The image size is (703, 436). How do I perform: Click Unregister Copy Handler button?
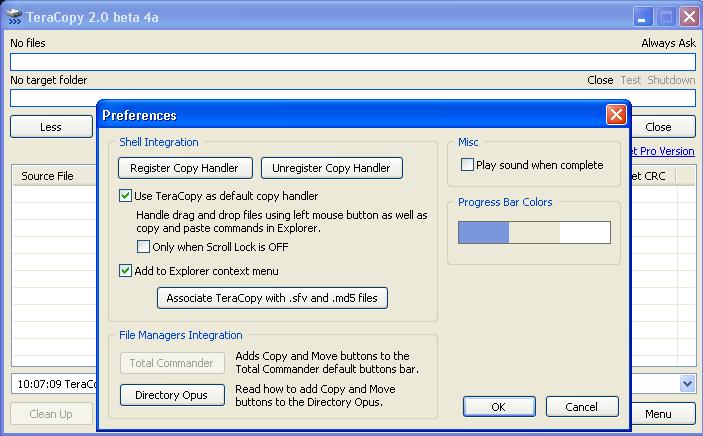(331, 168)
